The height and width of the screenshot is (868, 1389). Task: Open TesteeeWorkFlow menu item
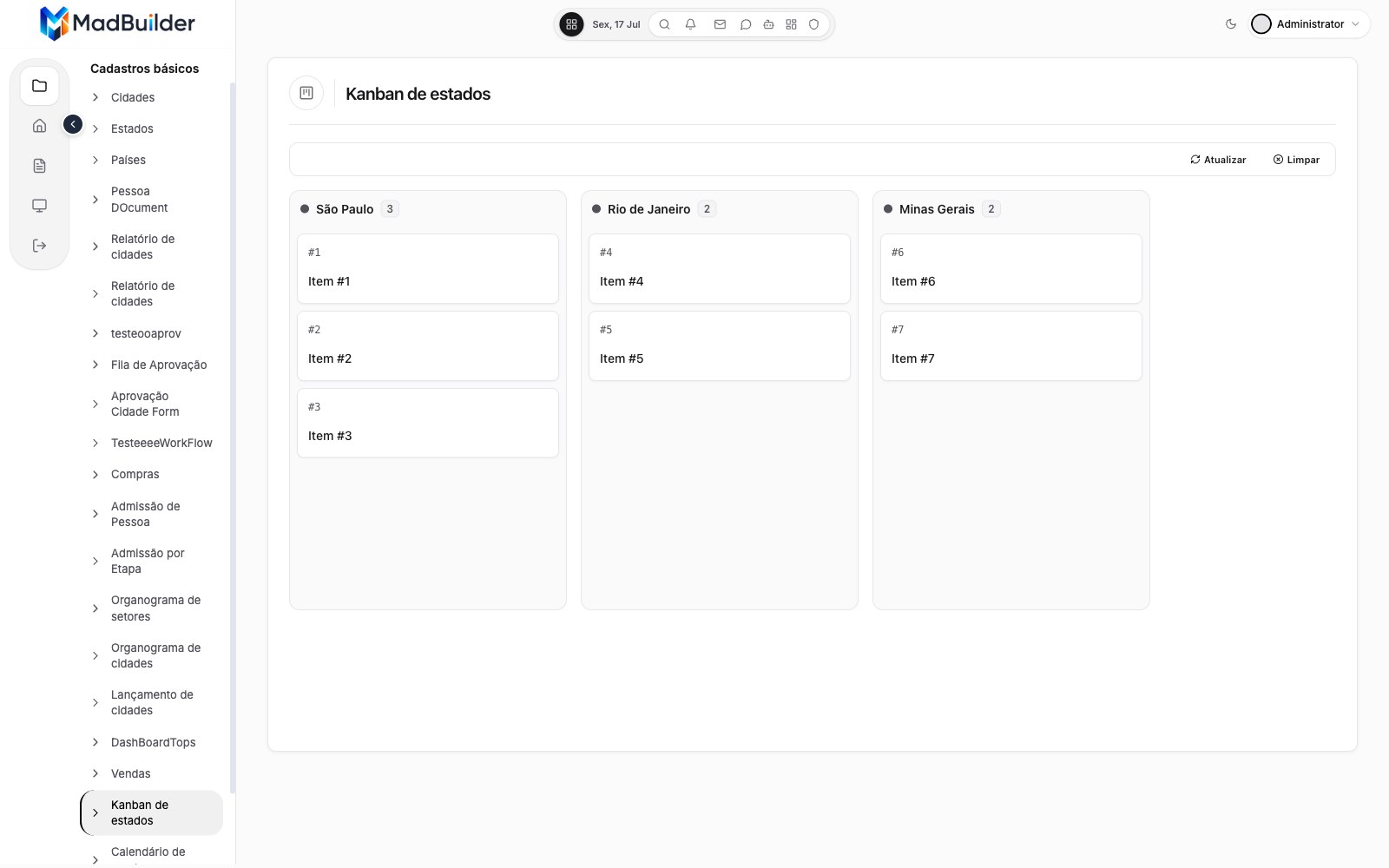[x=152, y=443]
